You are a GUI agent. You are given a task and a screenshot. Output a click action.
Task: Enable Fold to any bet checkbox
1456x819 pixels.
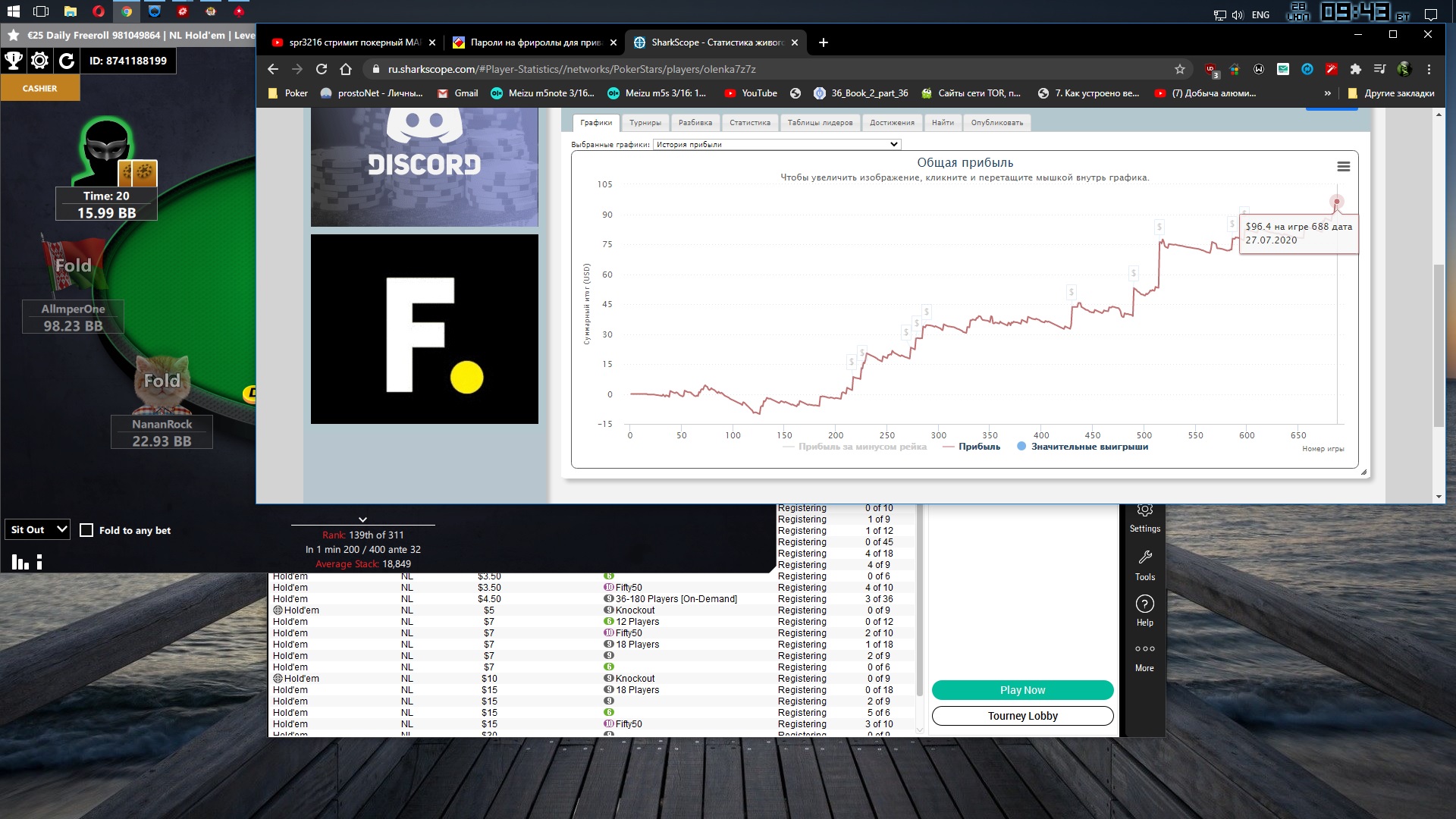click(x=86, y=530)
